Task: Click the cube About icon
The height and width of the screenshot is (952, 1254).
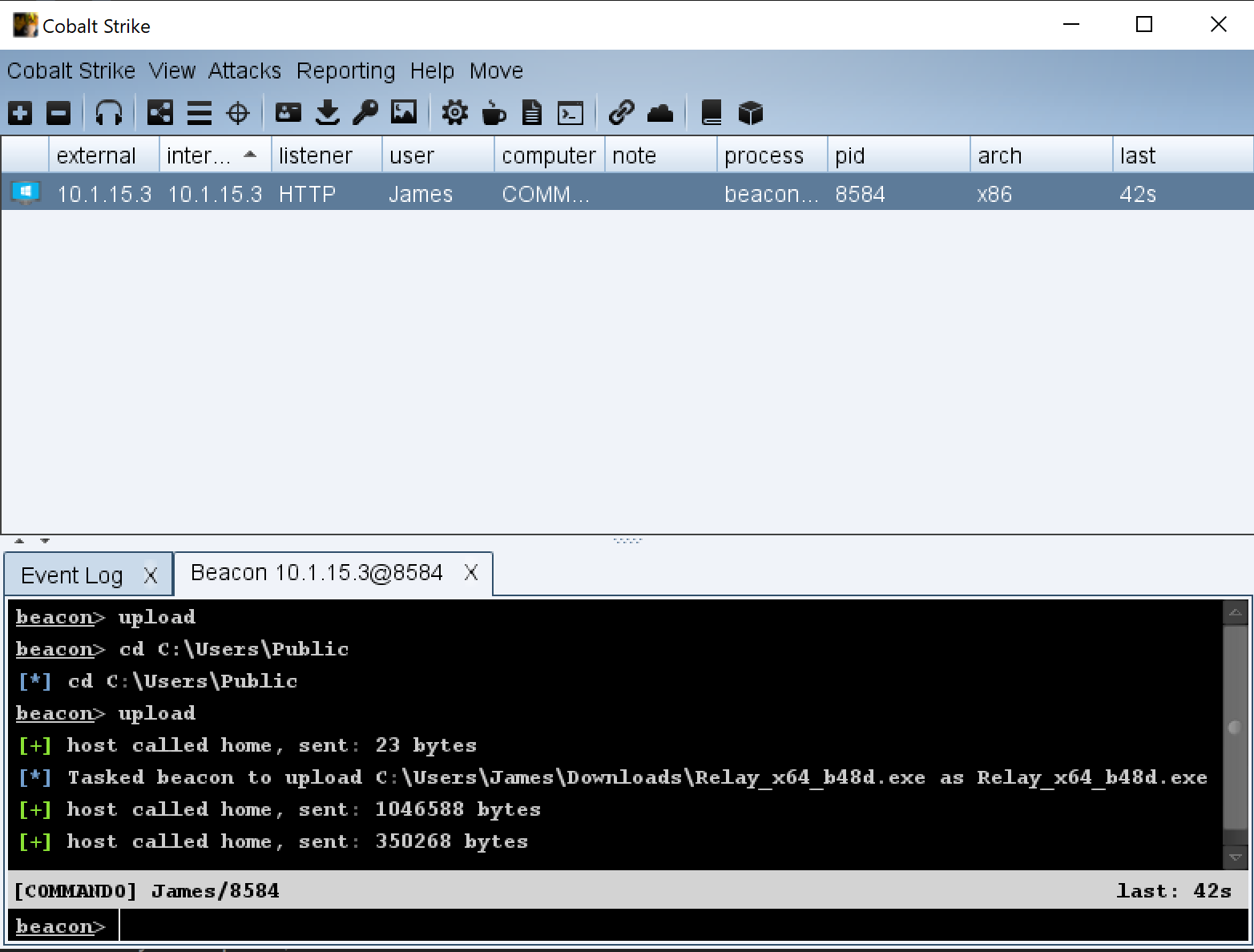Action: pos(750,113)
